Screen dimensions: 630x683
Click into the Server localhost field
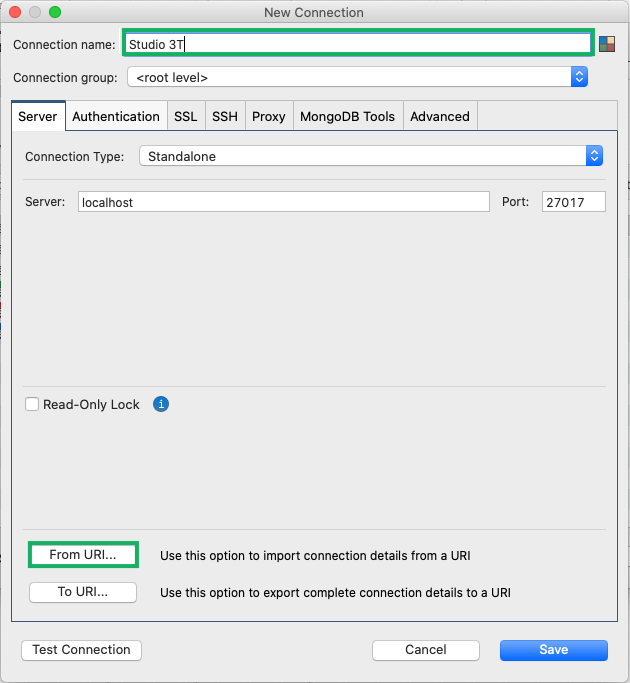point(284,202)
